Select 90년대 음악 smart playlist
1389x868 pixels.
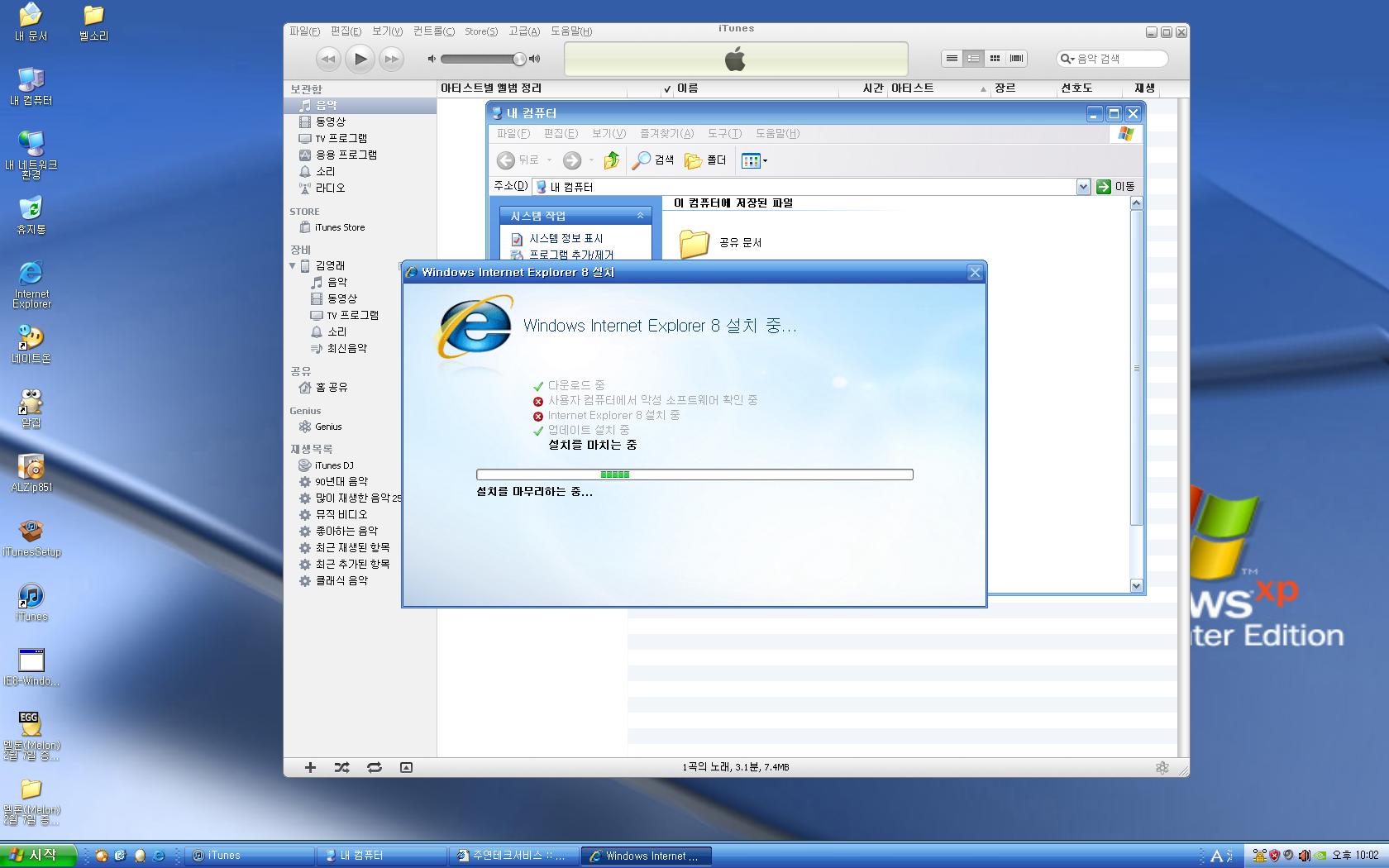[x=343, y=481]
